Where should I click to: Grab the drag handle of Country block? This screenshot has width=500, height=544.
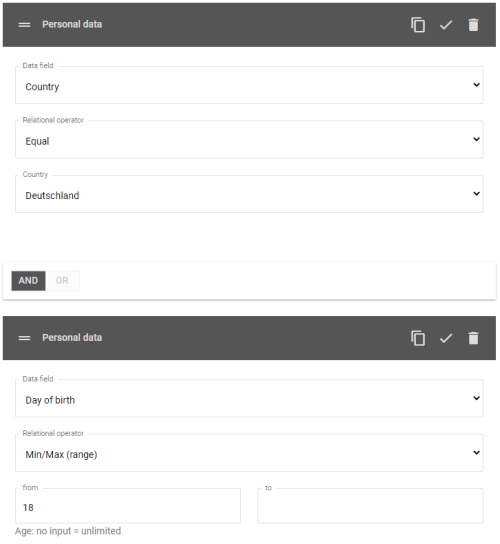[24, 25]
